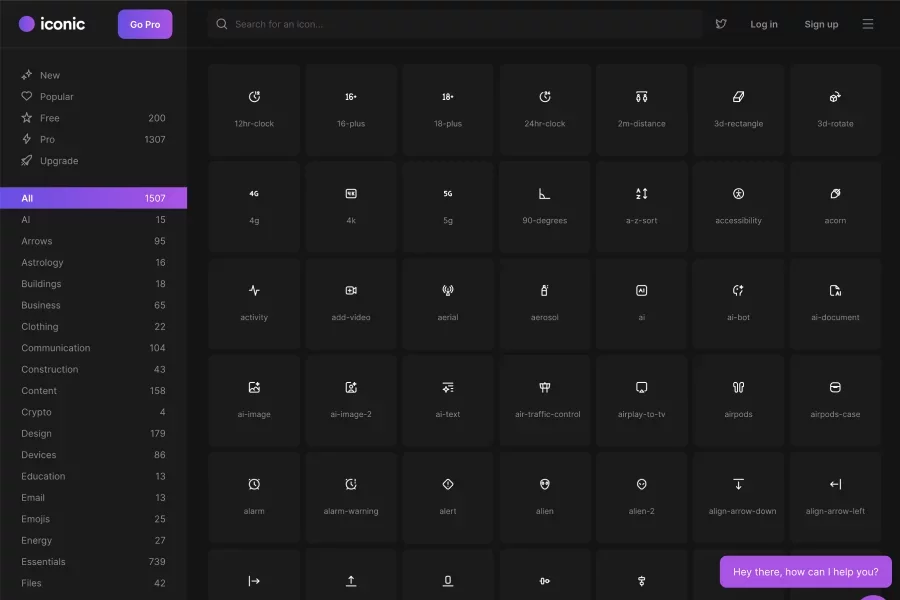Select the All category tab

(x=93, y=198)
